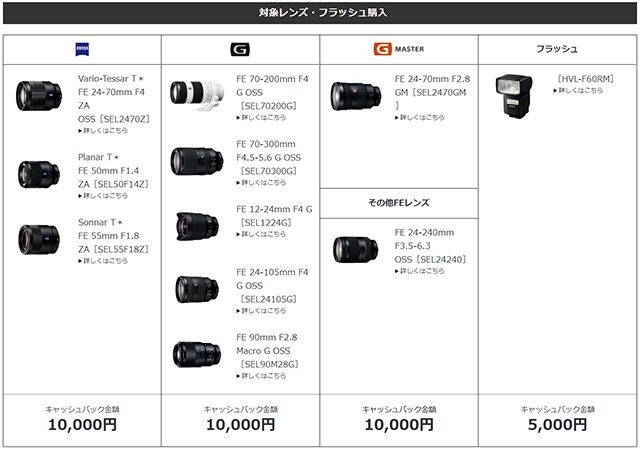This screenshot has height=452, width=640.
Task: Click the FE 24-105mm F4 G lens image
Action: [199, 290]
